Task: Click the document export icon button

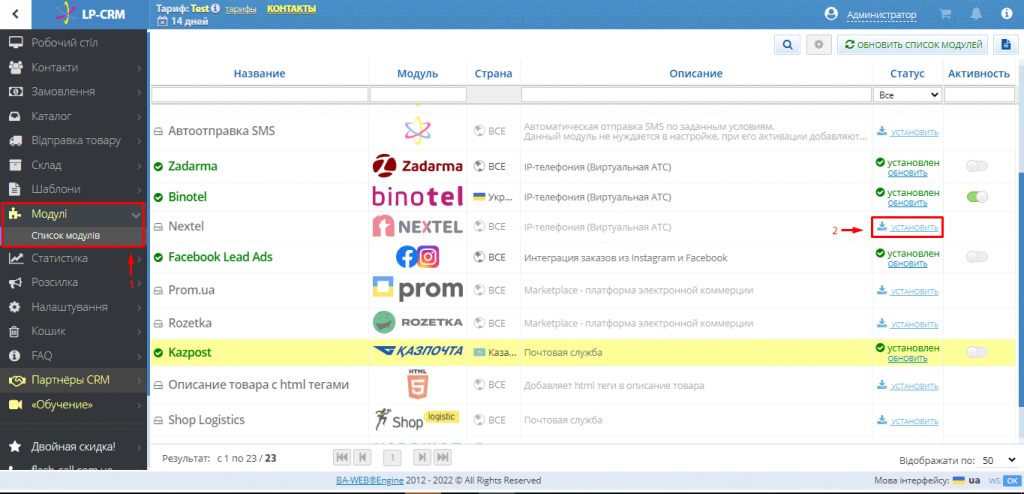Action: pyautogui.click(x=1006, y=45)
